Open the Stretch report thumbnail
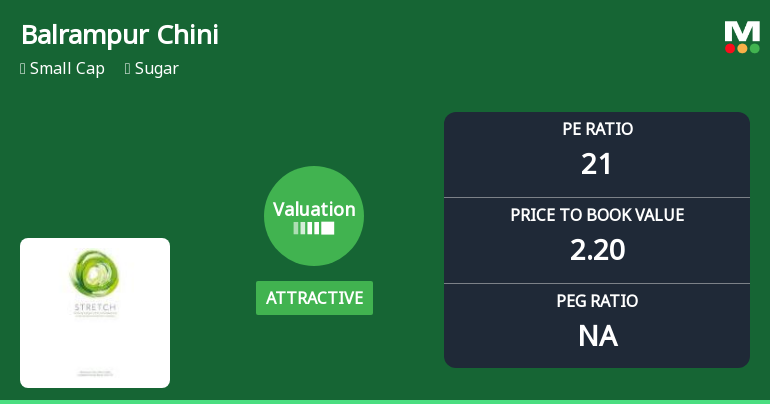770x404 pixels. [95, 313]
